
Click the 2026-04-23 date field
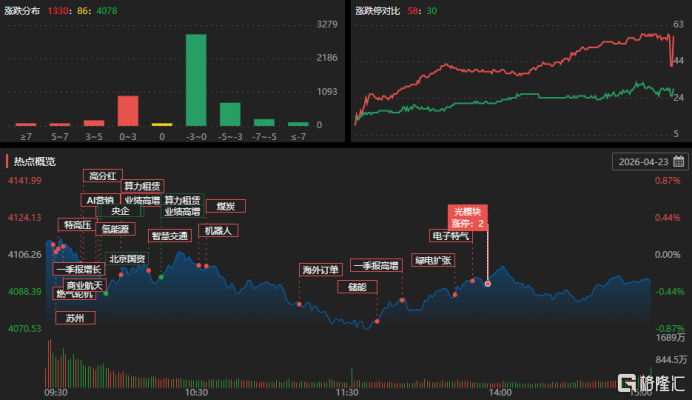click(x=644, y=161)
